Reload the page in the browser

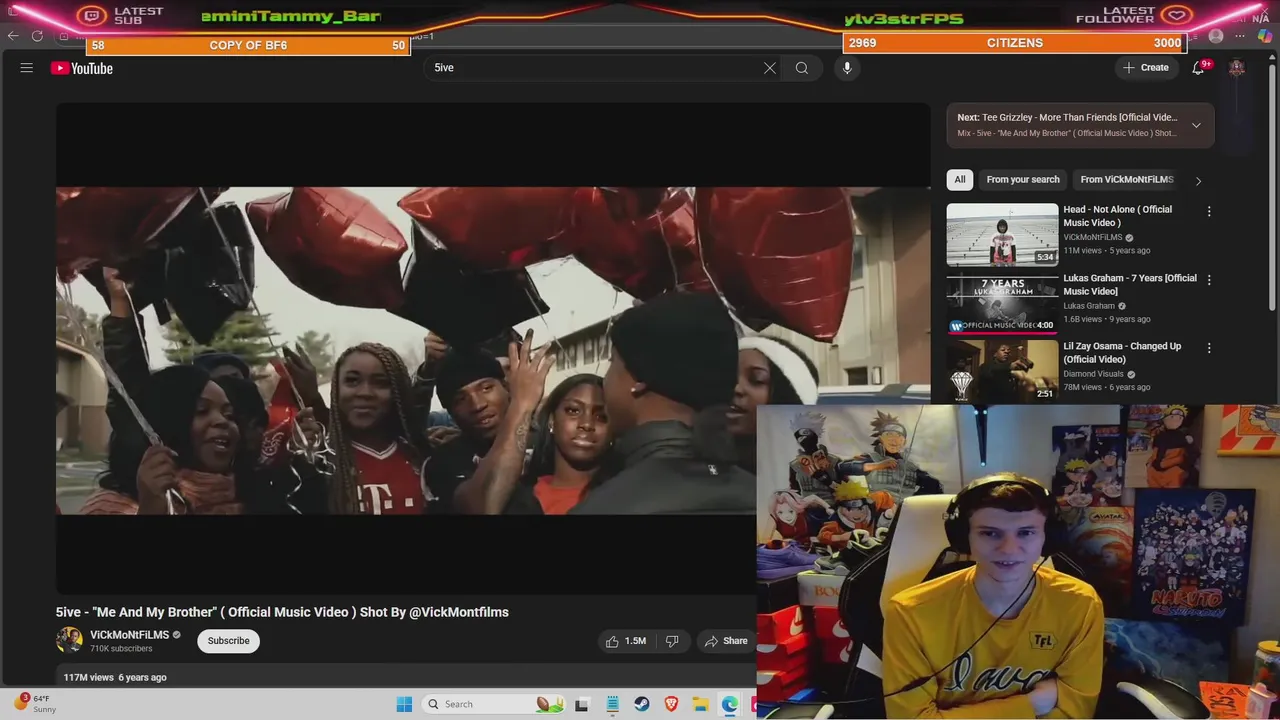click(x=37, y=36)
